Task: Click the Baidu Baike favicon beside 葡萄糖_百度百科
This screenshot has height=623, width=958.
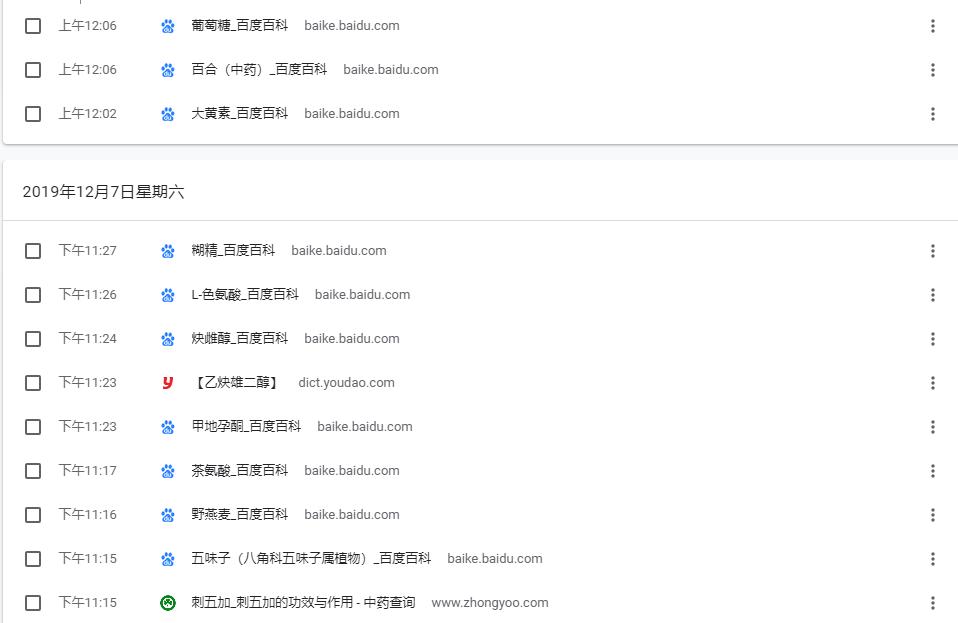Action: click(x=167, y=25)
